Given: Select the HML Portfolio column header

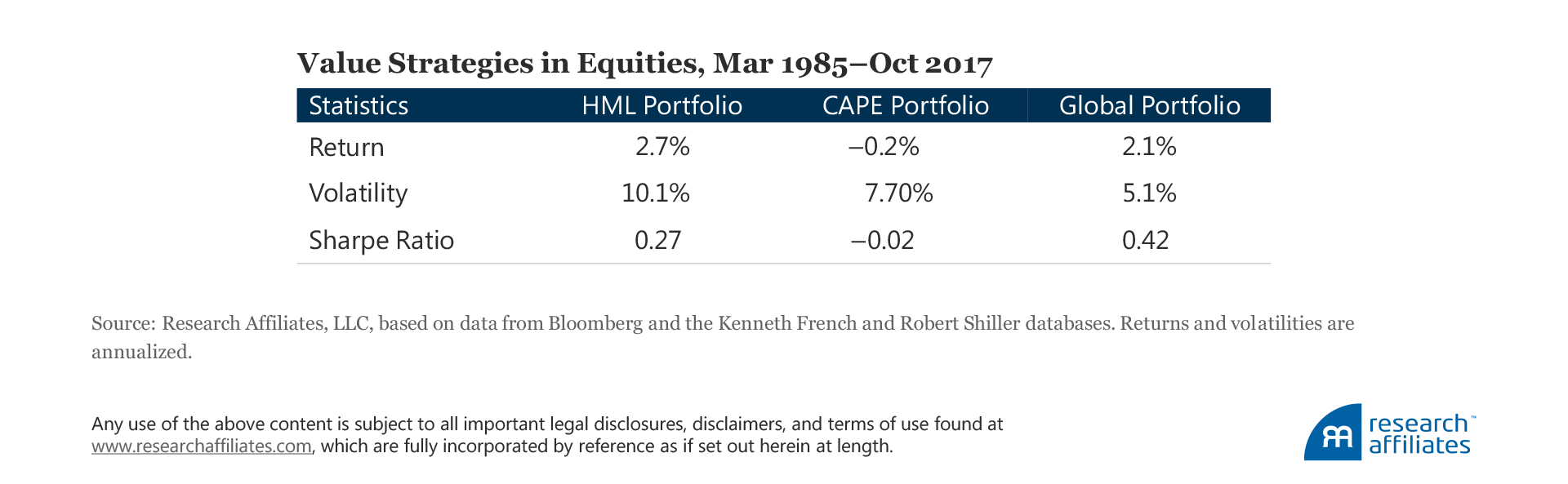Looking at the screenshot, I should coord(661,106).
